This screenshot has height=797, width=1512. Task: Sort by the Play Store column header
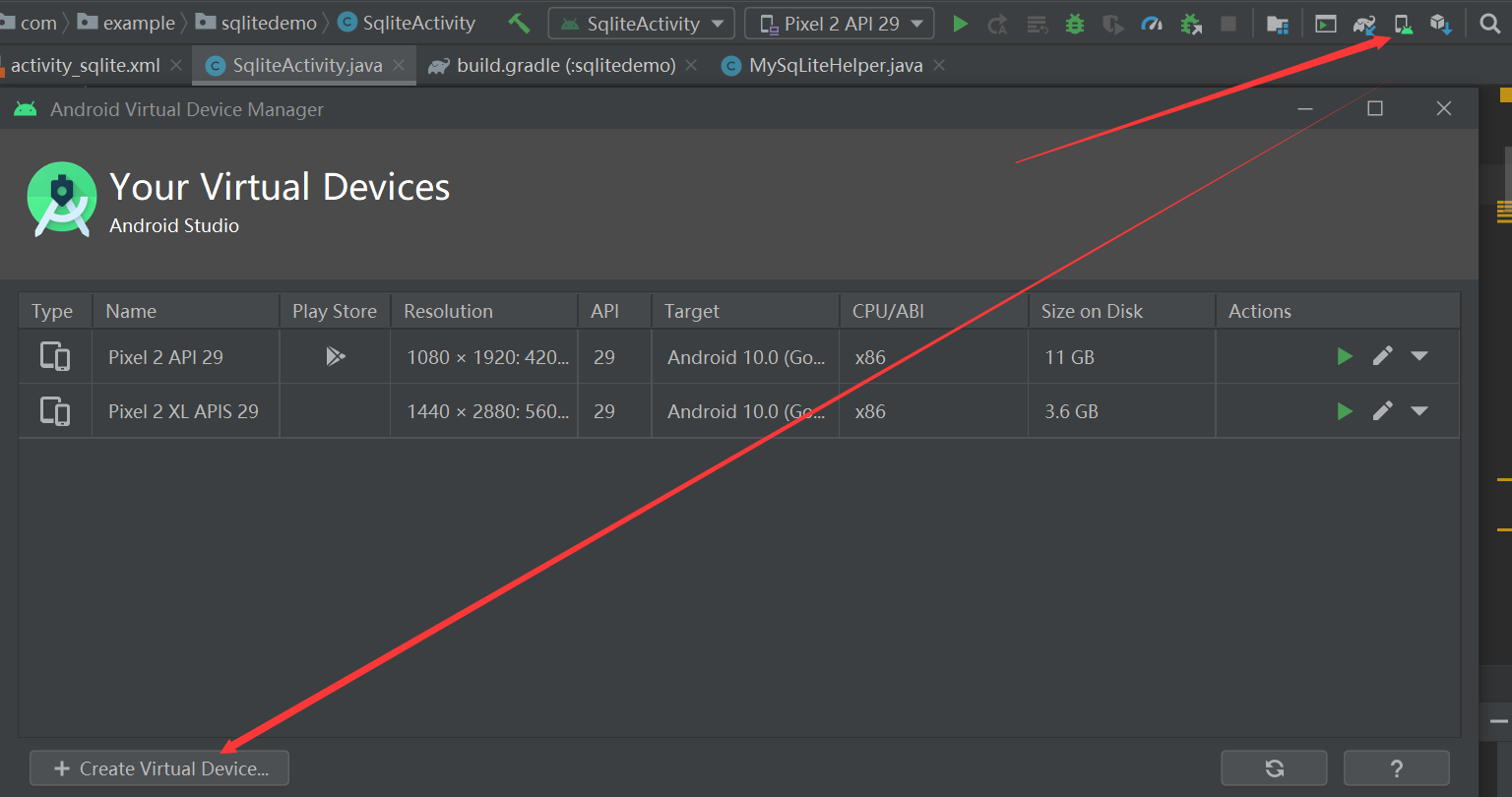(x=335, y=311)
